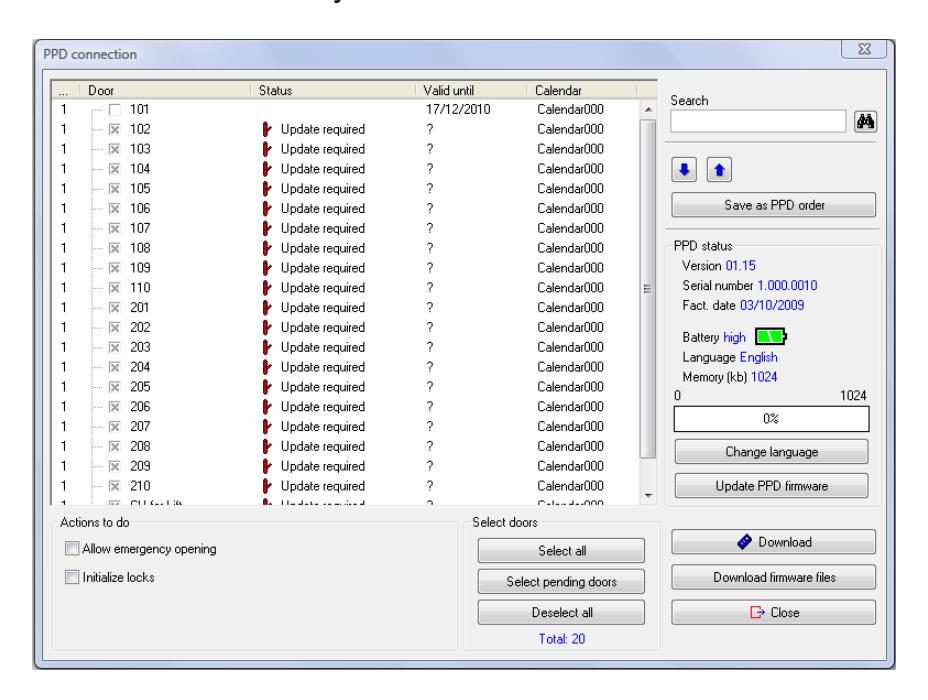Enable Allow emergency opening option
This screenshot has height=700, width=928.
[x=72, y=549]
